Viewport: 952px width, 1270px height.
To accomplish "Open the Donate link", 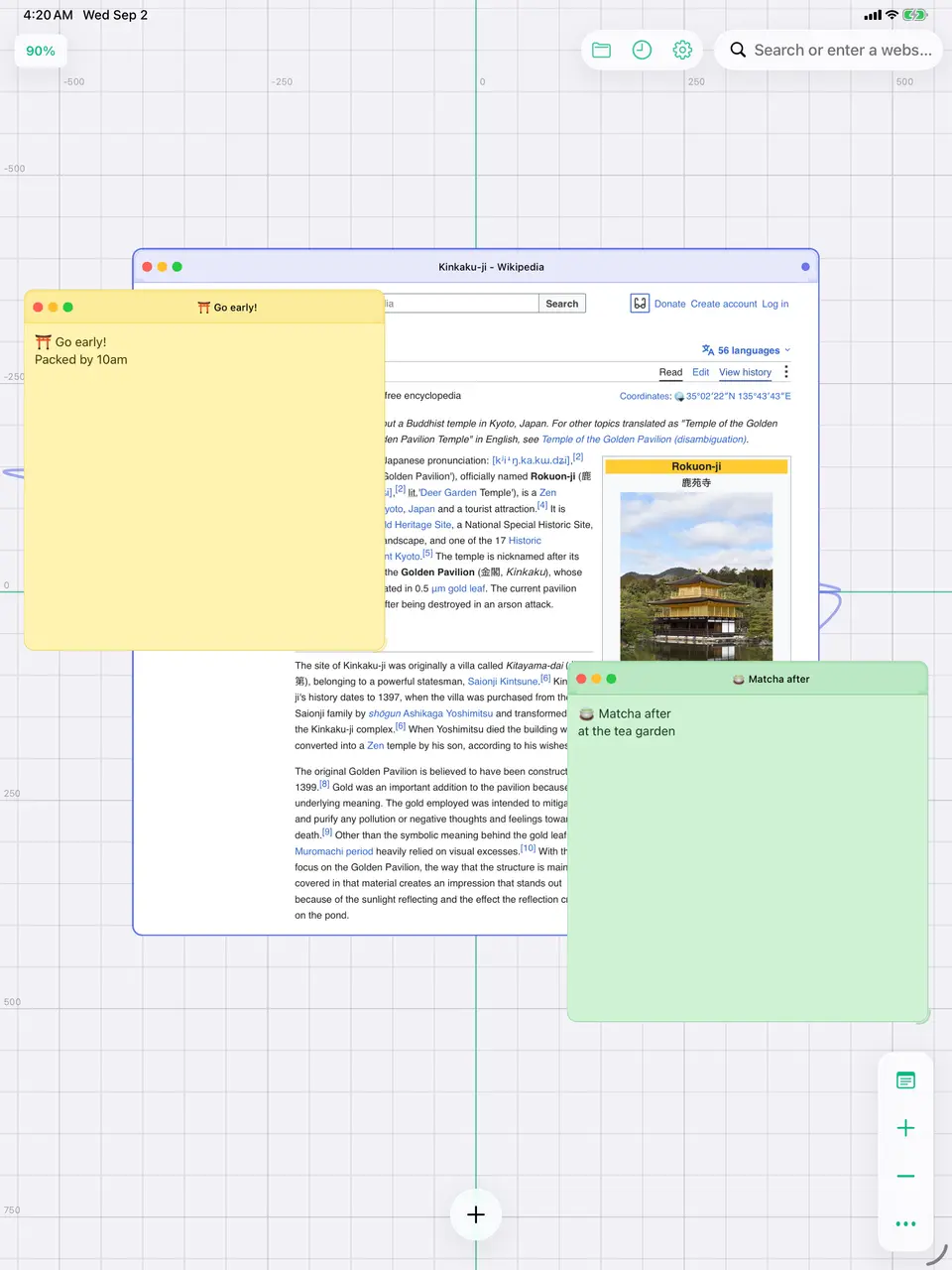I will tap(670, 304).
